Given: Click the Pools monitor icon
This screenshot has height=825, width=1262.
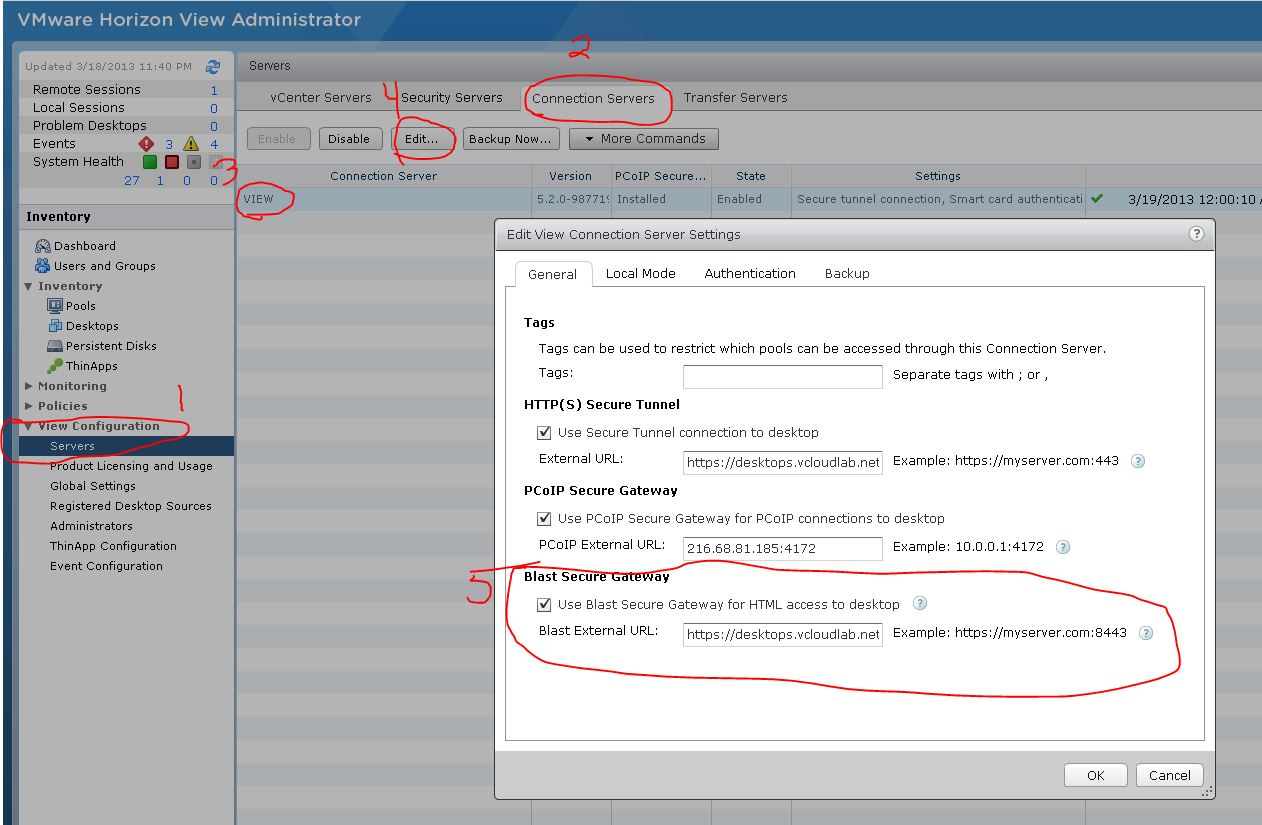Looking at the screenshot, I should point(56,306).
